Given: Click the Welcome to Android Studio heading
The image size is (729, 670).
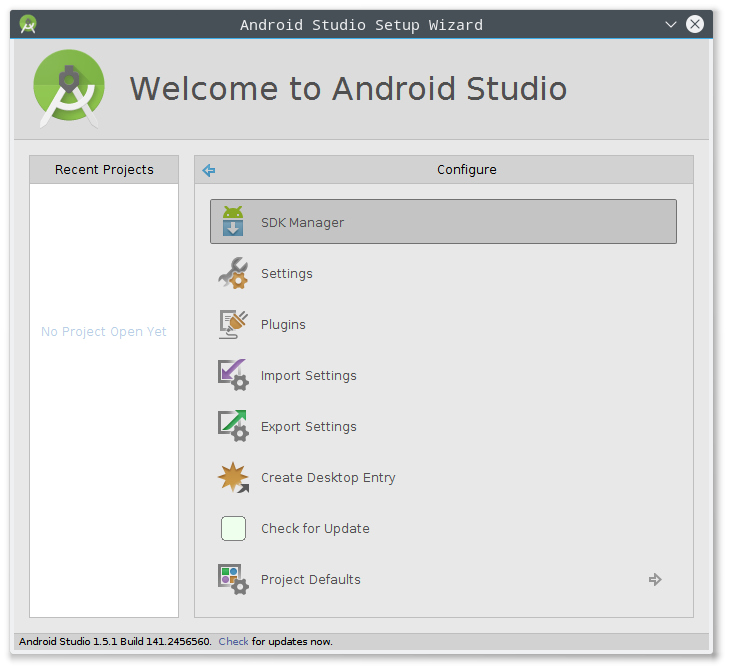Looking at the screenshot, I should pyautogui.click(x=348, y=88).
